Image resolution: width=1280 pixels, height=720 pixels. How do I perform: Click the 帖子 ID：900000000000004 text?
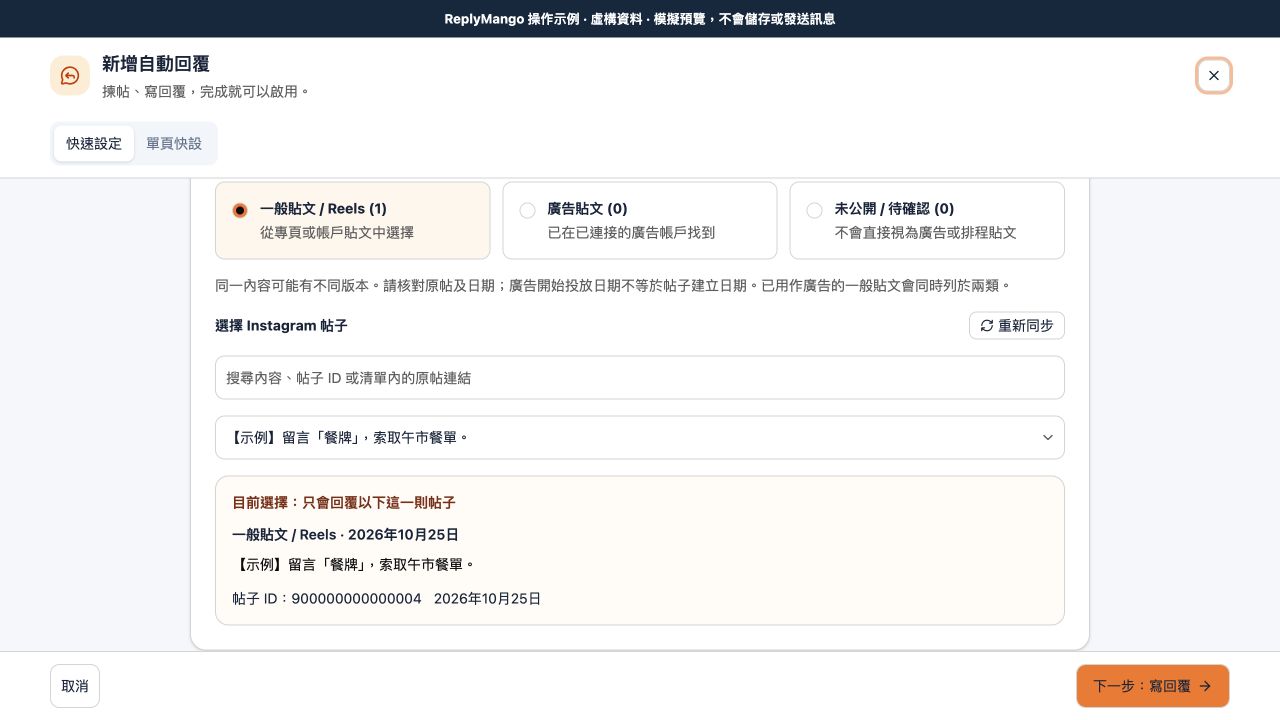coord(327,599)
